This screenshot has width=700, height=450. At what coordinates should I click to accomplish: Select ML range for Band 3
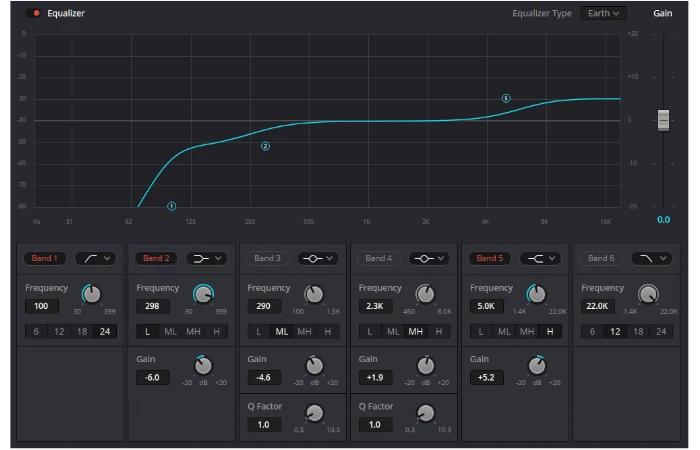282,332
